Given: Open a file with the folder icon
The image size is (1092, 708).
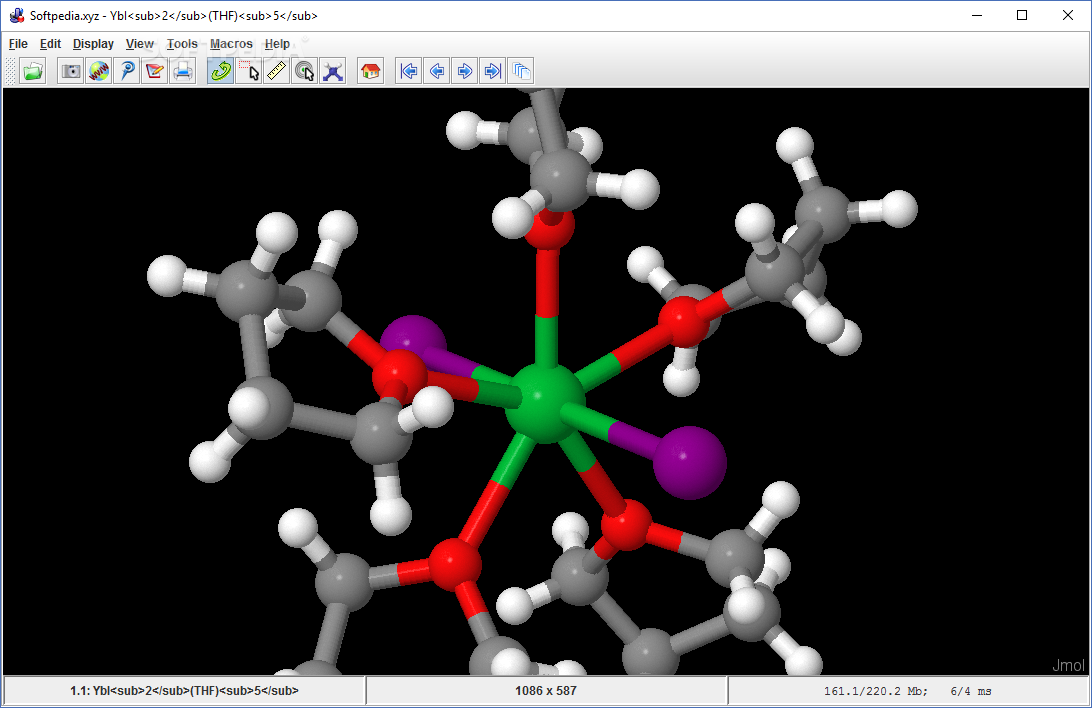Looking at the screenshot, I should 33,71.
